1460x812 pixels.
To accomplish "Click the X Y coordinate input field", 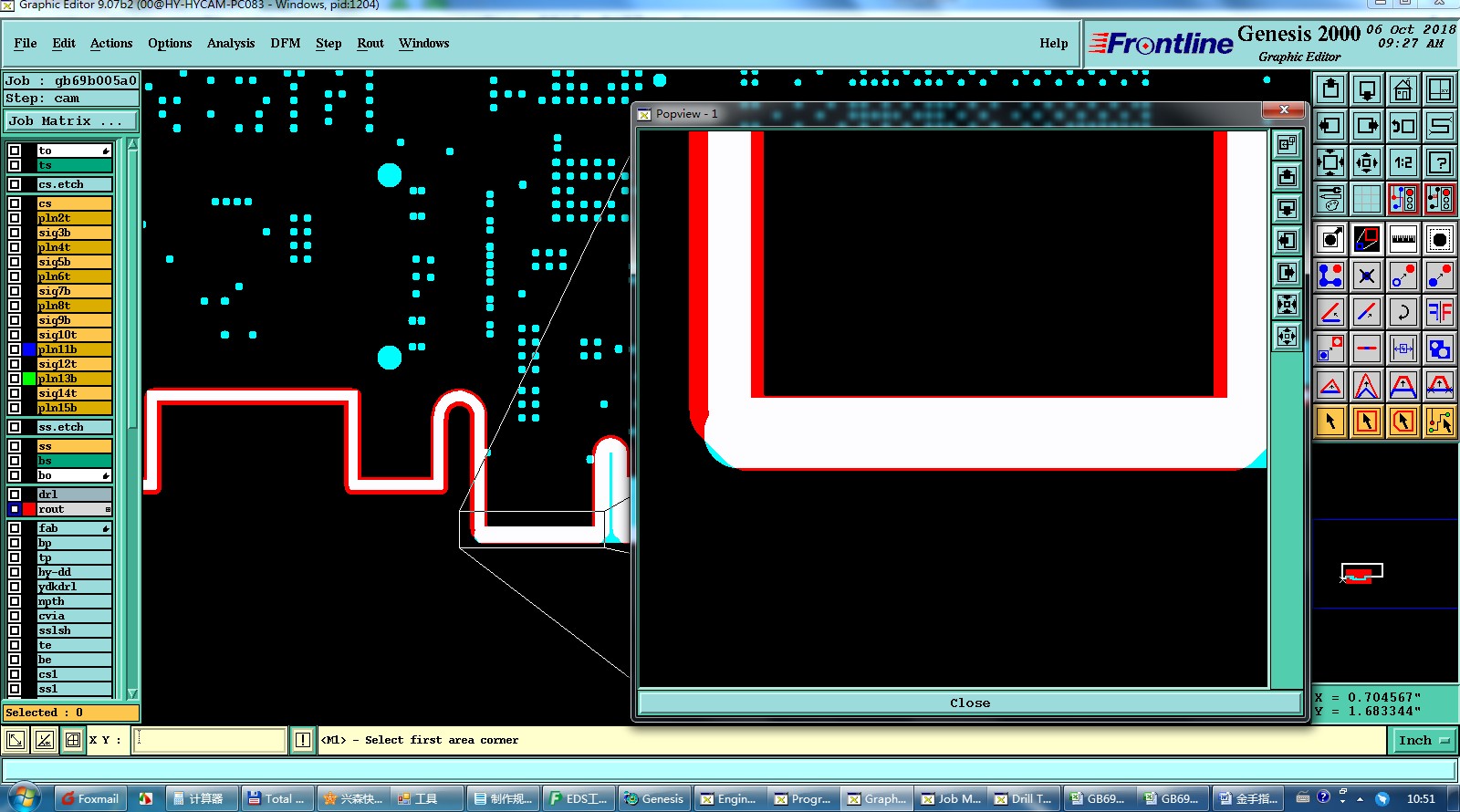I will click(211, 740).
